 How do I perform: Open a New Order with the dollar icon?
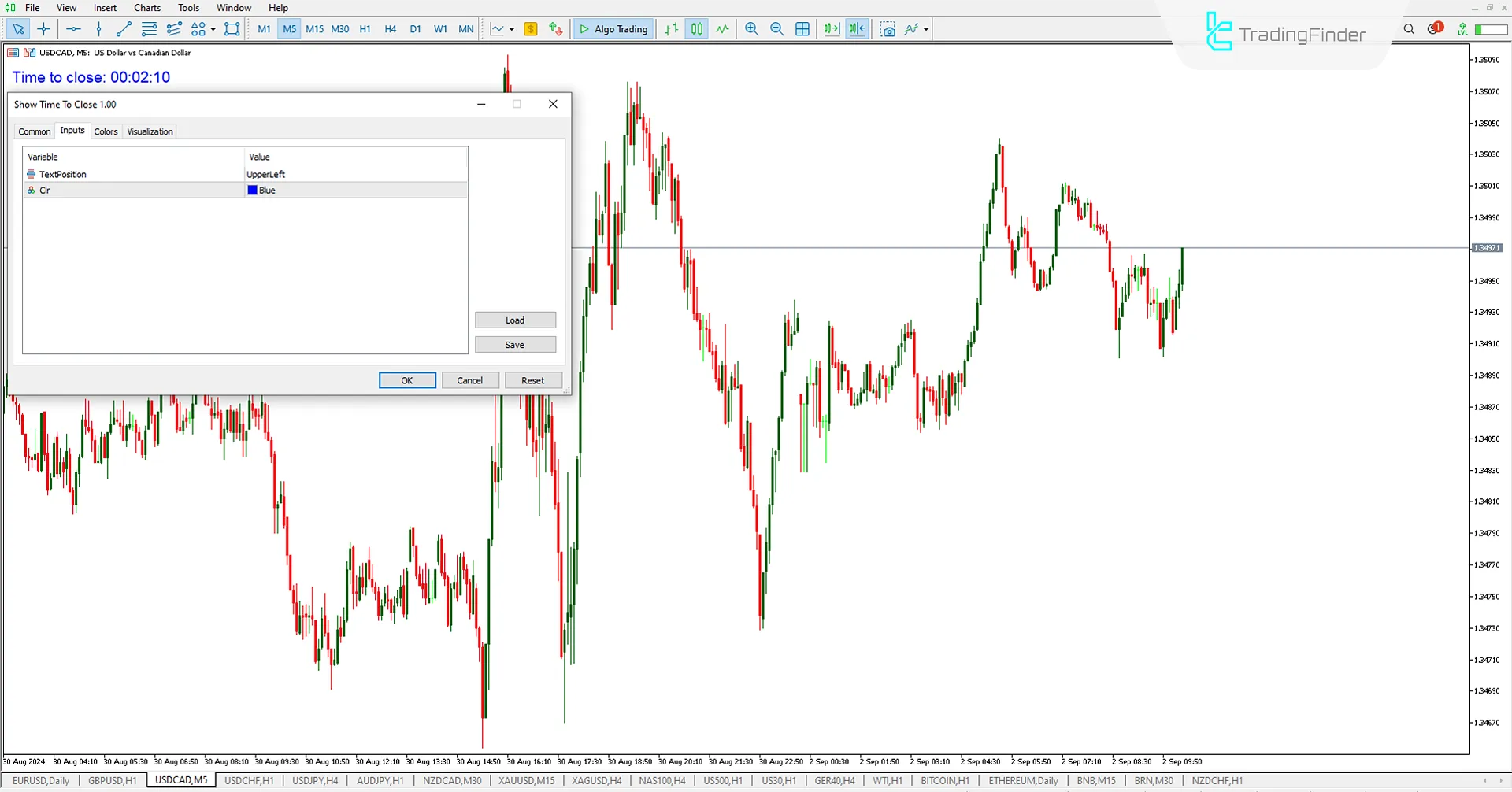[x=531, y=29]
